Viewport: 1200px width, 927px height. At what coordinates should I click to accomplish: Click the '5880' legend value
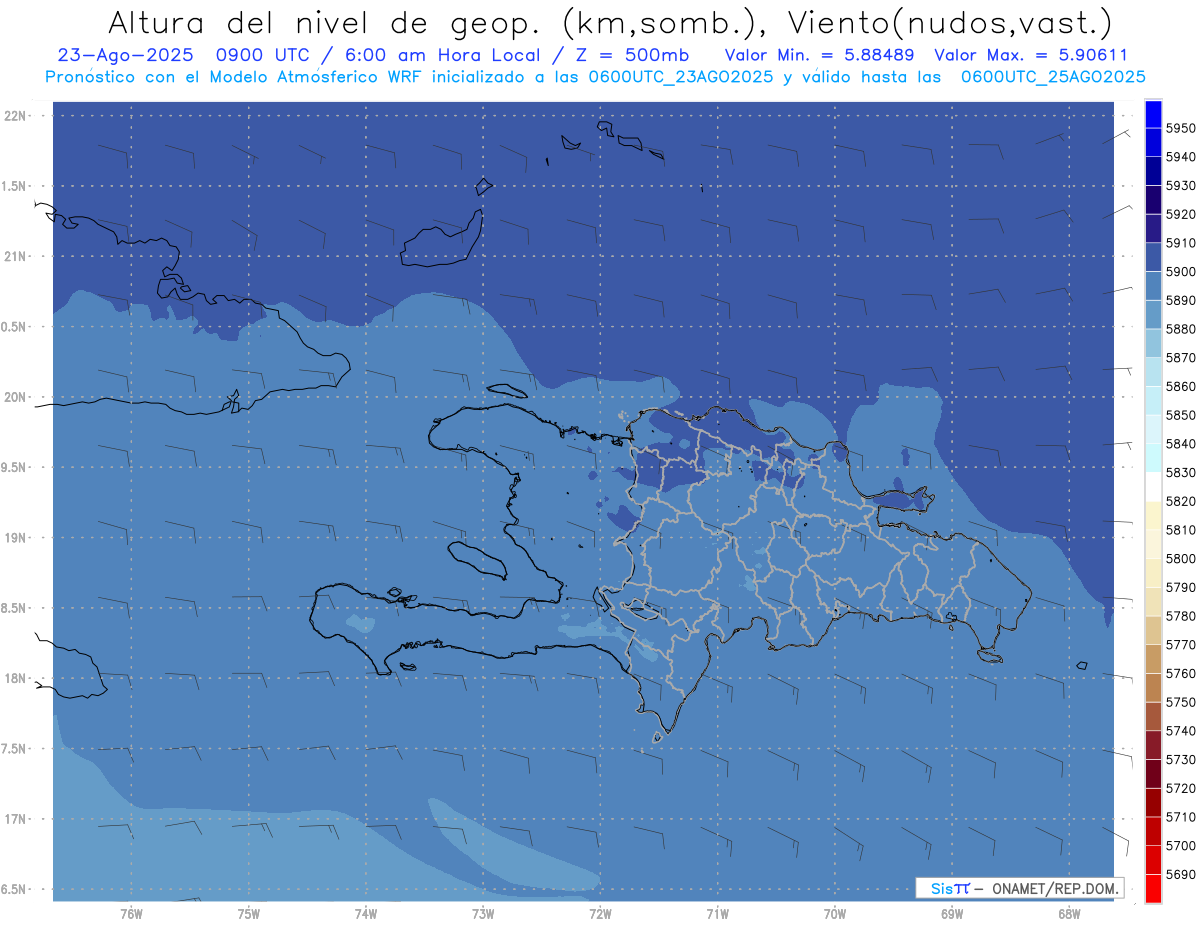[x=1181, y=329]
